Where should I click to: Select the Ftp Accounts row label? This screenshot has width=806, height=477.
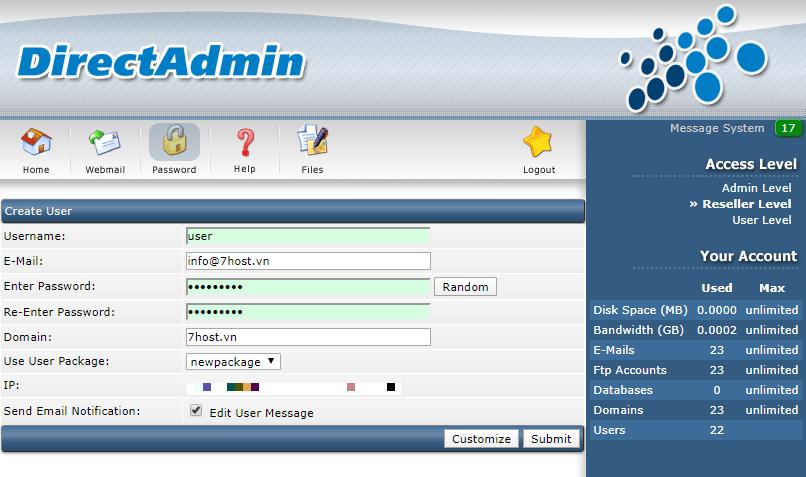630,370
